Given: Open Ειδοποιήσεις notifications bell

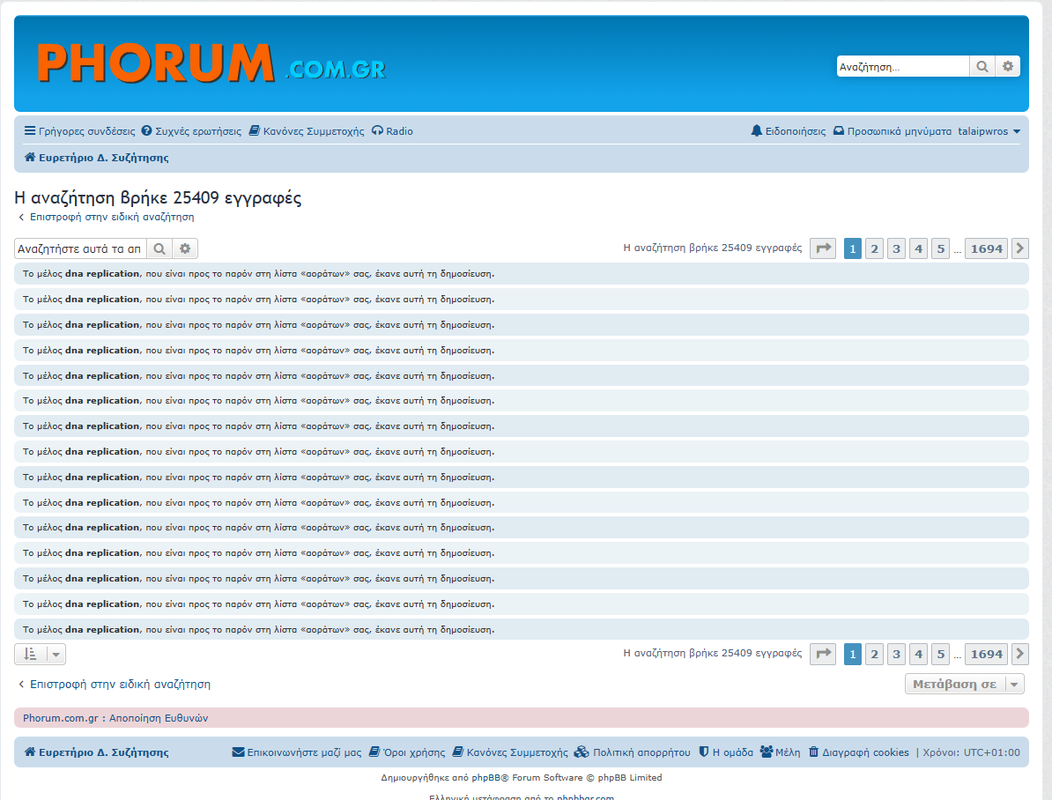Looking at the screenshot, I should tap(788, 132).
